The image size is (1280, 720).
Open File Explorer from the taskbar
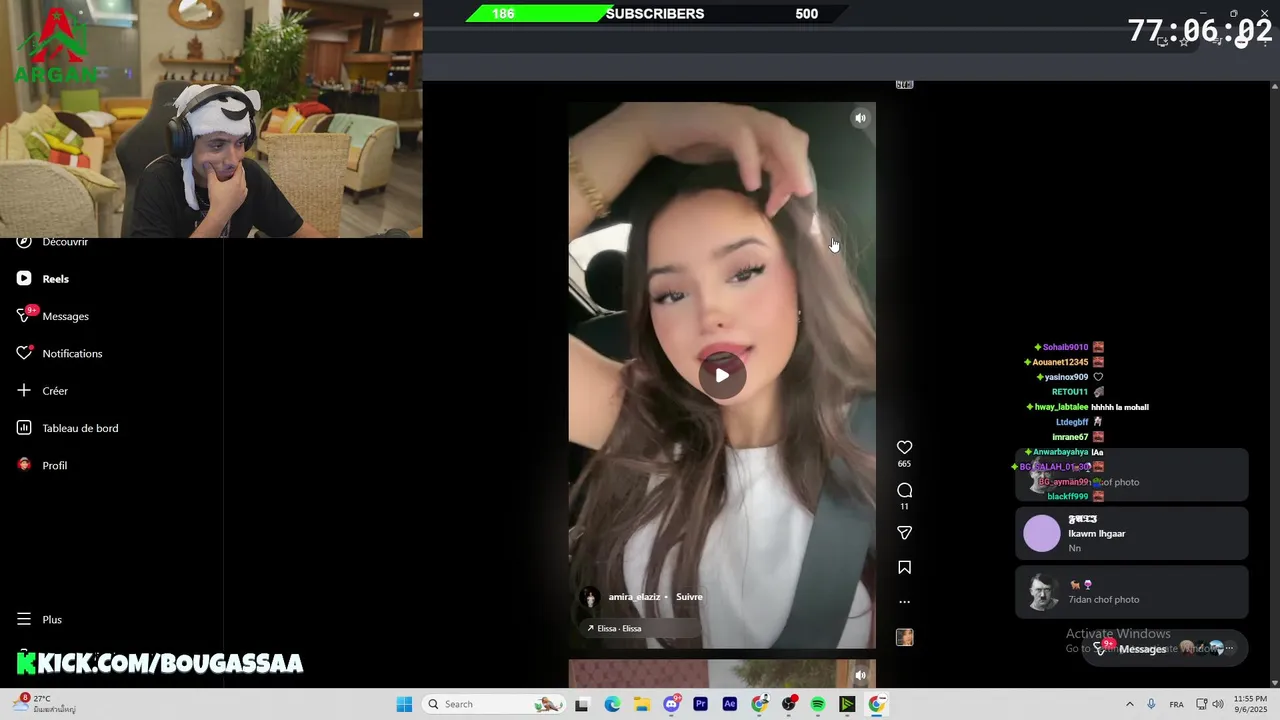pos(640,704)
